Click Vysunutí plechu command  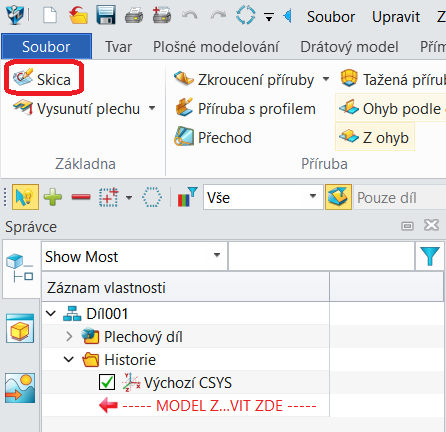(x=76, y=109)
